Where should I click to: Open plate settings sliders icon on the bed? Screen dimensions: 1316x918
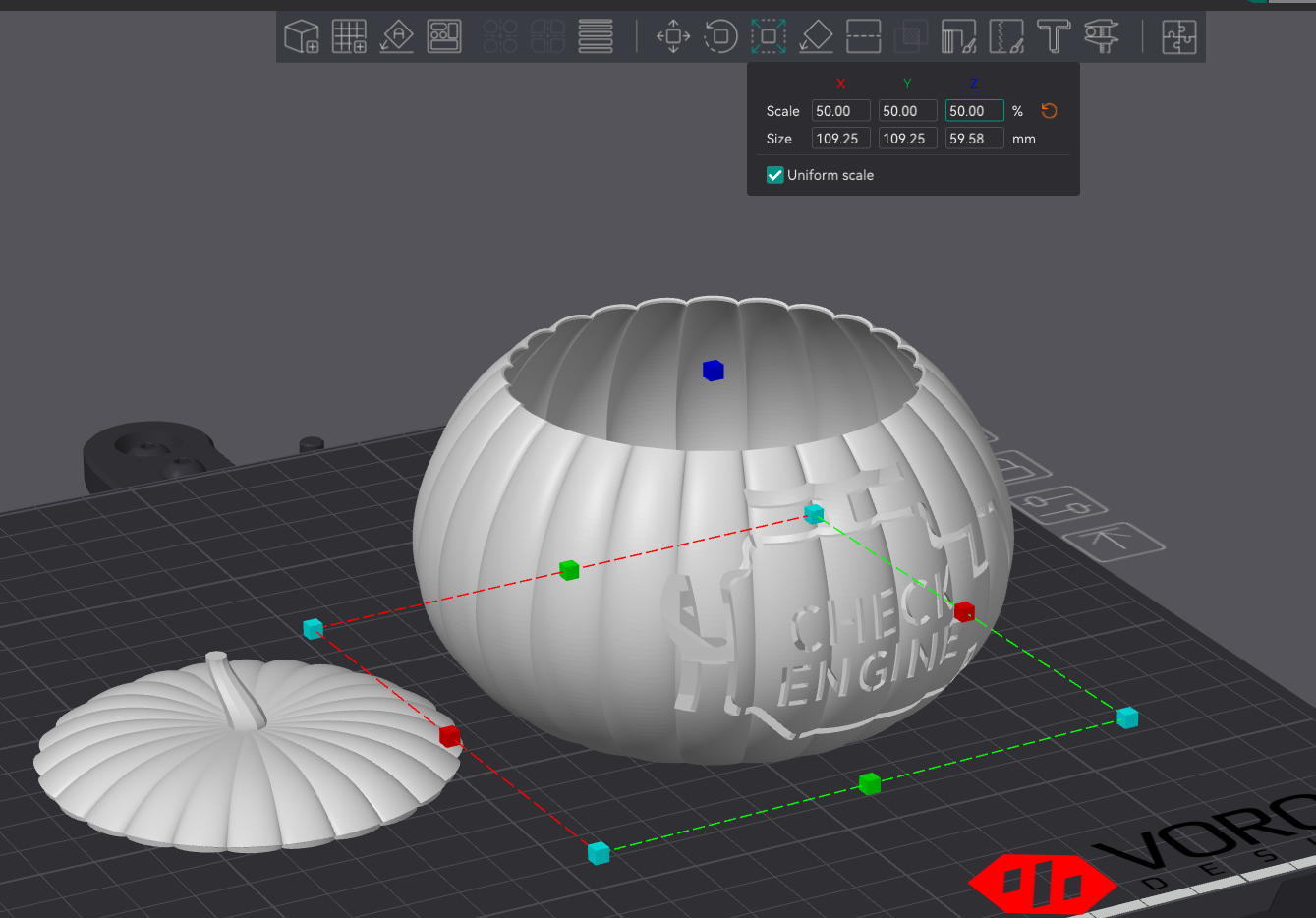coord(1059,504)
